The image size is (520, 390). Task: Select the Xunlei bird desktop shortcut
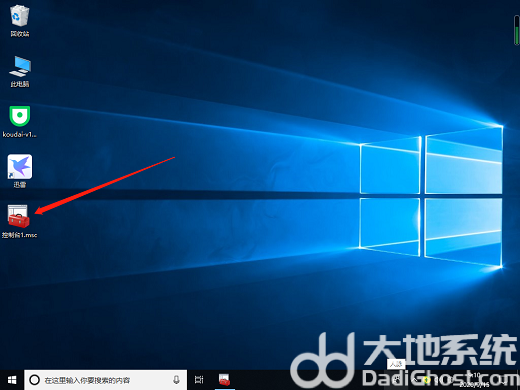point(20,166)
